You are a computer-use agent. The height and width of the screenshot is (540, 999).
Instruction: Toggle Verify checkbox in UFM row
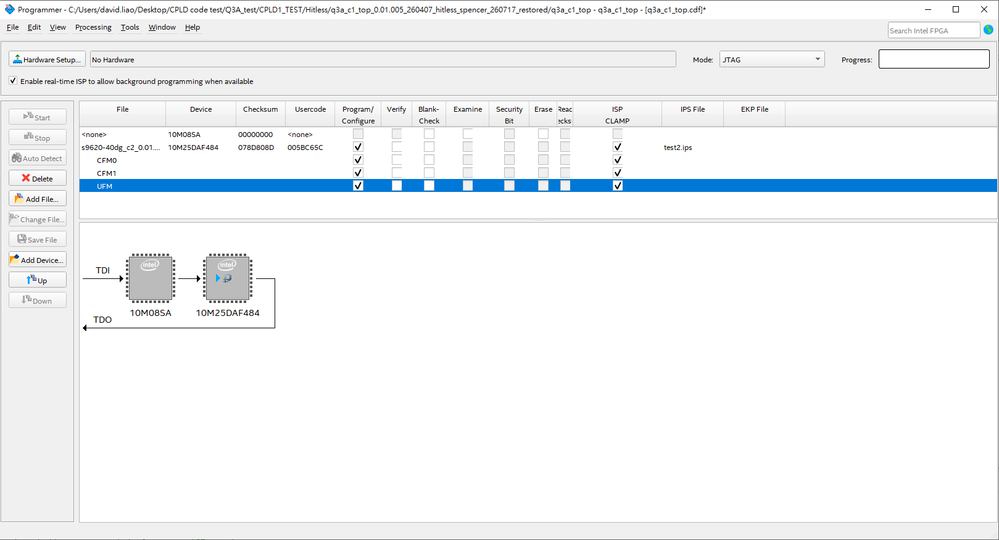[x=396, y=186]
